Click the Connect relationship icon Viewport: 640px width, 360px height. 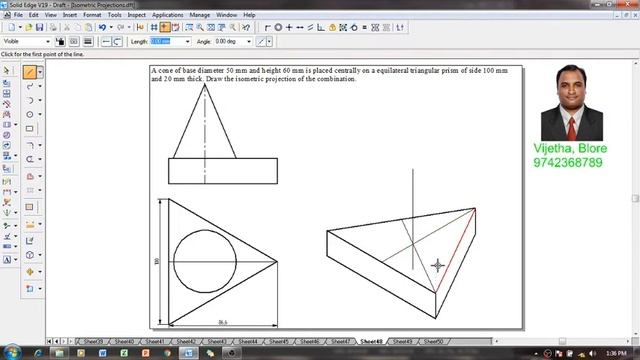267,27
